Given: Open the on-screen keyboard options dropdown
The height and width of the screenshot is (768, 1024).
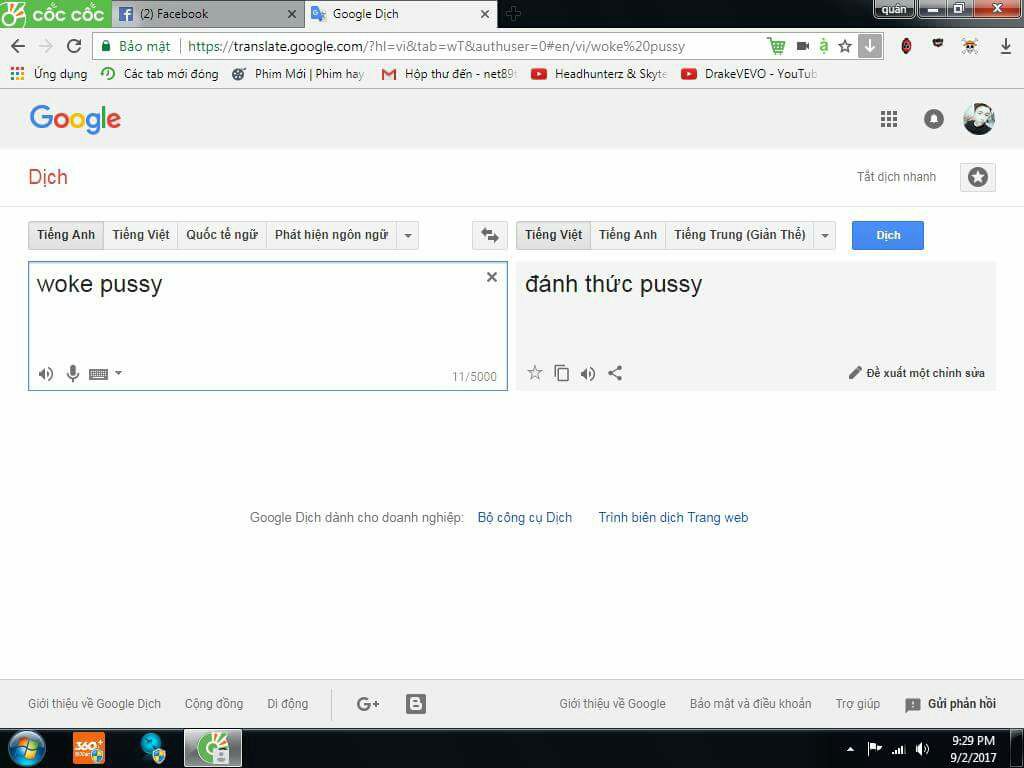Looking at the screenshot, I should [x=118, y=373].
